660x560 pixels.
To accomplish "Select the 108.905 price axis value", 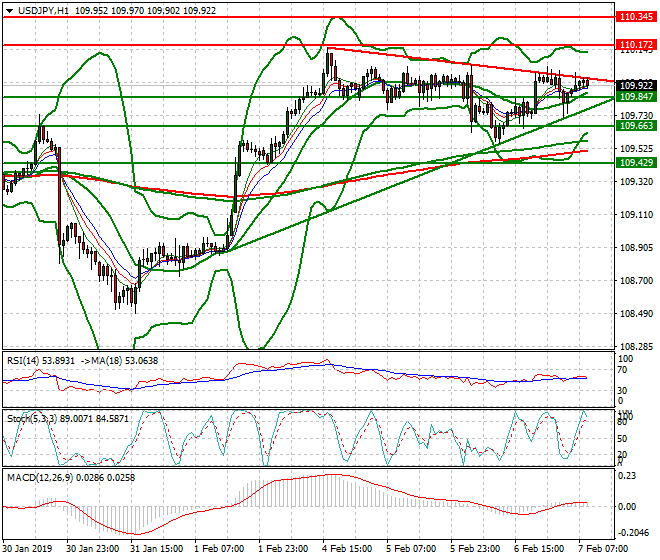I will [x=637, y=248].
